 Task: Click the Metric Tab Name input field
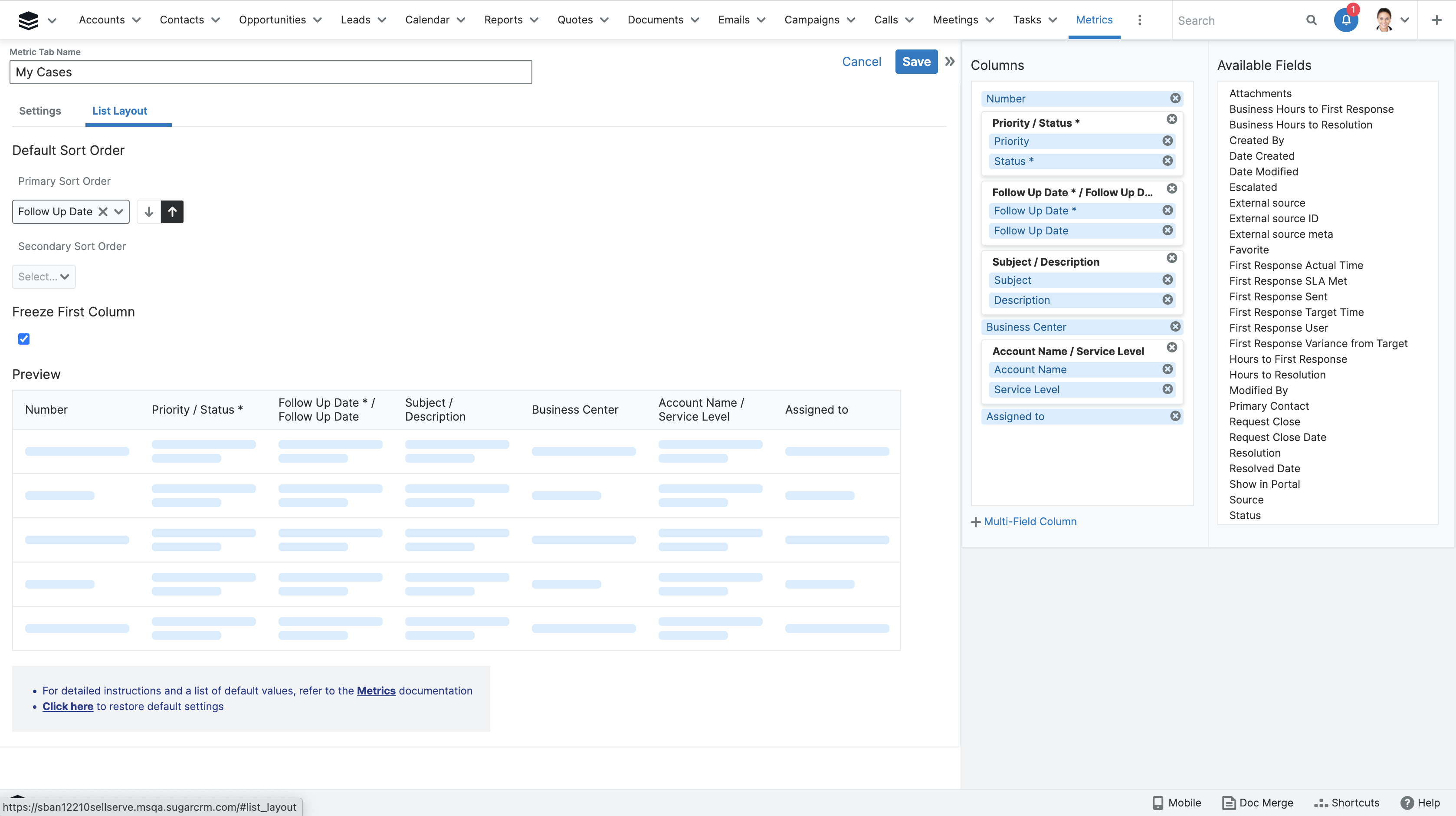pos(270,72)
